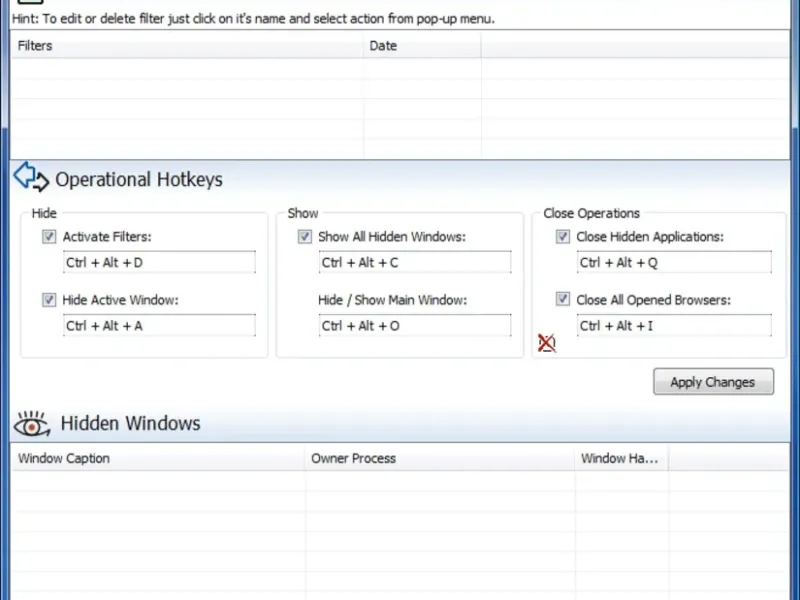Click the Hide / Show Main Window hotkey field

pos(415,326)
